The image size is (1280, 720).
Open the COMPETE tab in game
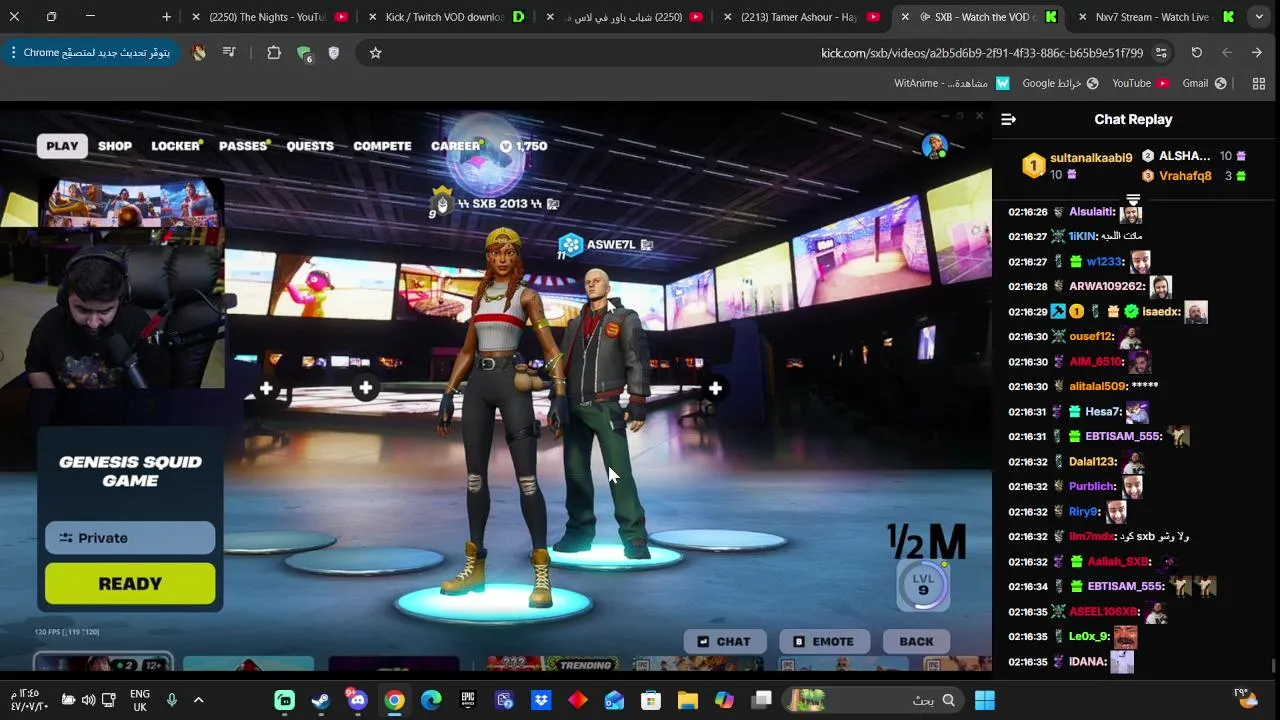point(382,146)
